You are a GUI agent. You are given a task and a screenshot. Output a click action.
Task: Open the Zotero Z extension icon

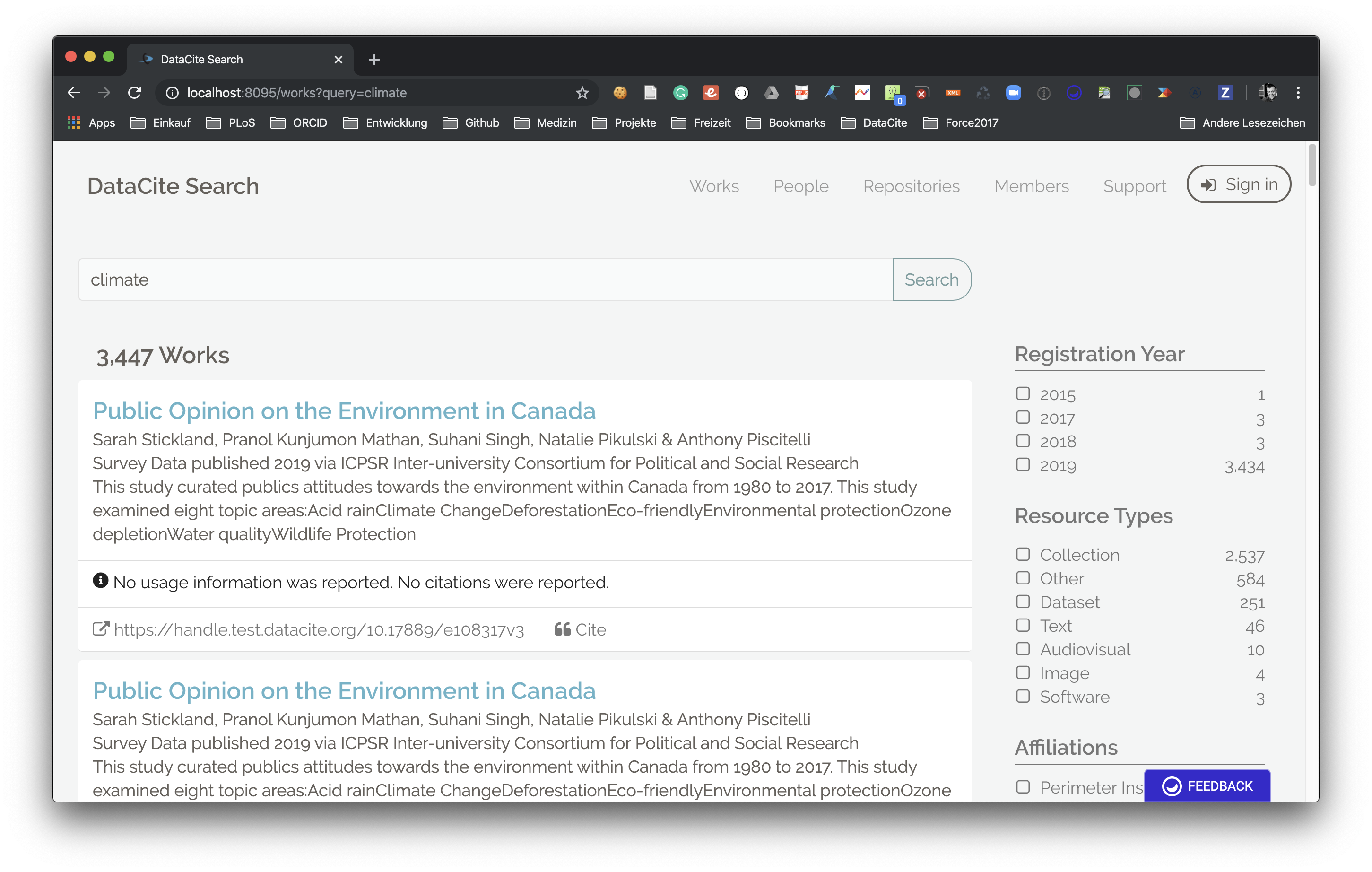coord(1224,93)
